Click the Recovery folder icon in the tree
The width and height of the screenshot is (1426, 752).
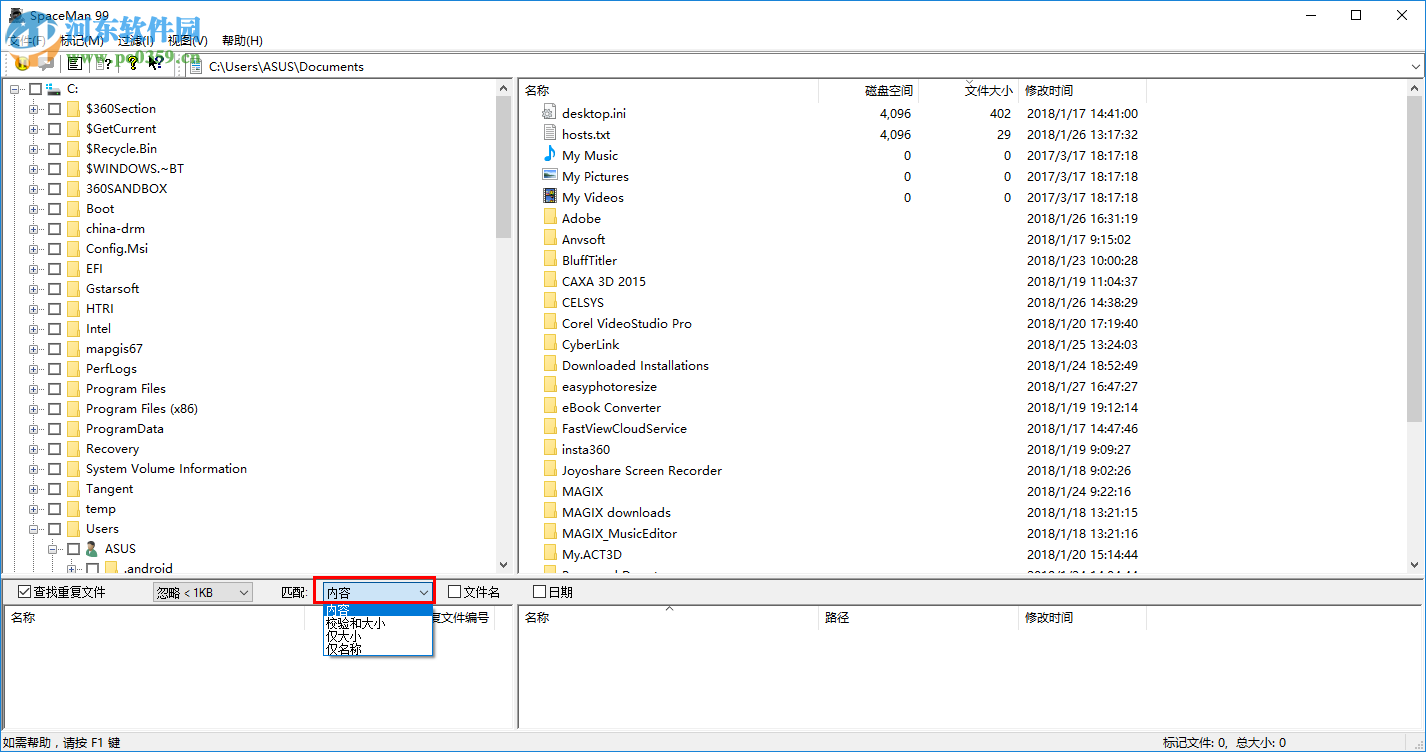(x=73, y=449)
